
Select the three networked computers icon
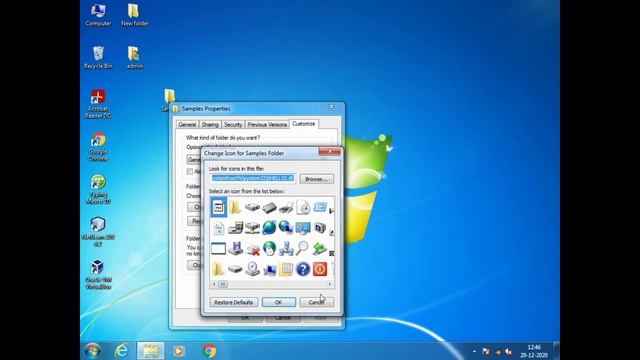[286, 248]
